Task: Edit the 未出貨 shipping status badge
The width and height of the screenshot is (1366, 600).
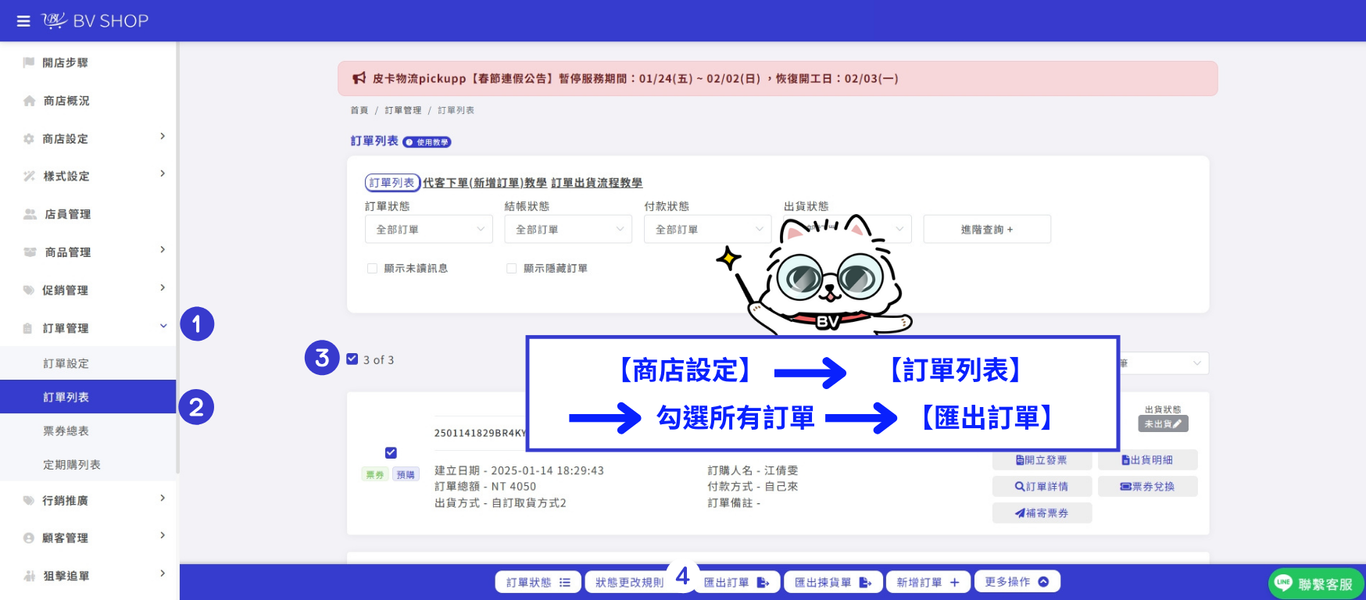Action: click(1163, 424)
